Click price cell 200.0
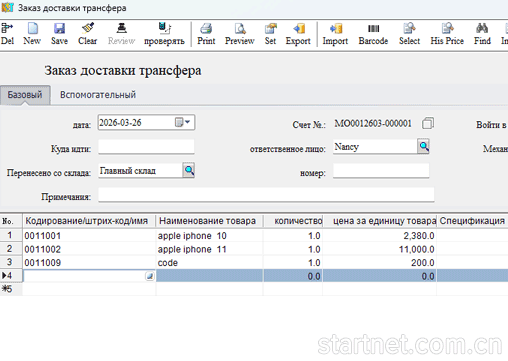The image size is (508, 361). coord(380,262)
